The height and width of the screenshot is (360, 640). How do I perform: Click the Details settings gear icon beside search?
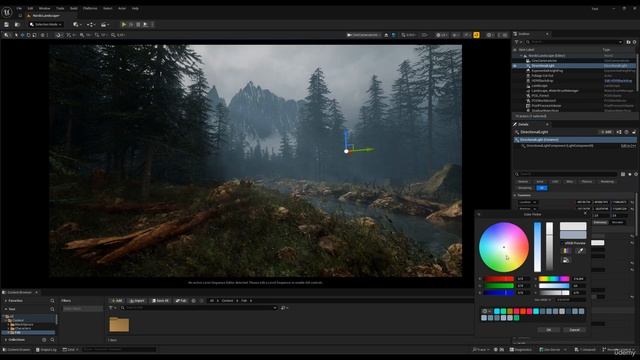pyautogui.click(x=636, y=174)
